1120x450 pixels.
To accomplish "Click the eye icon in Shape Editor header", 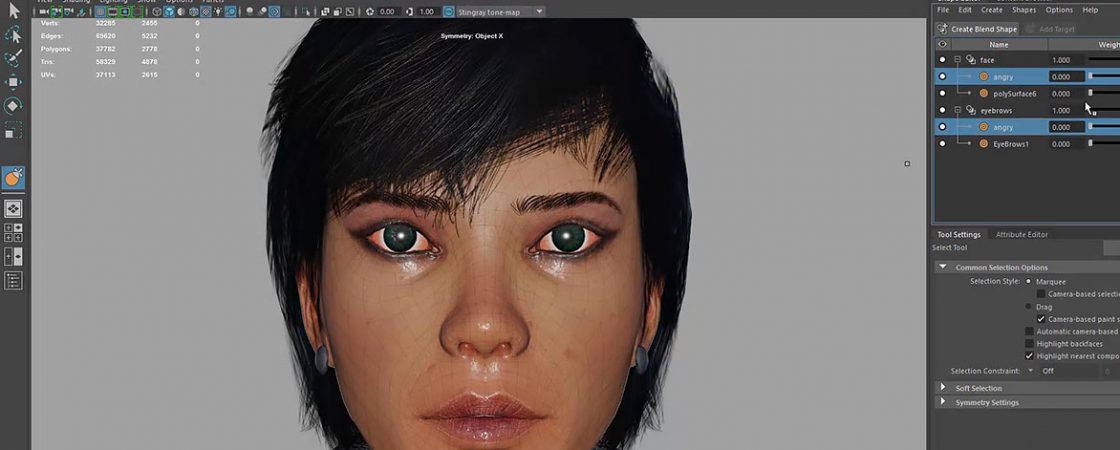I will pyautogui.click(x=942, y=44).
